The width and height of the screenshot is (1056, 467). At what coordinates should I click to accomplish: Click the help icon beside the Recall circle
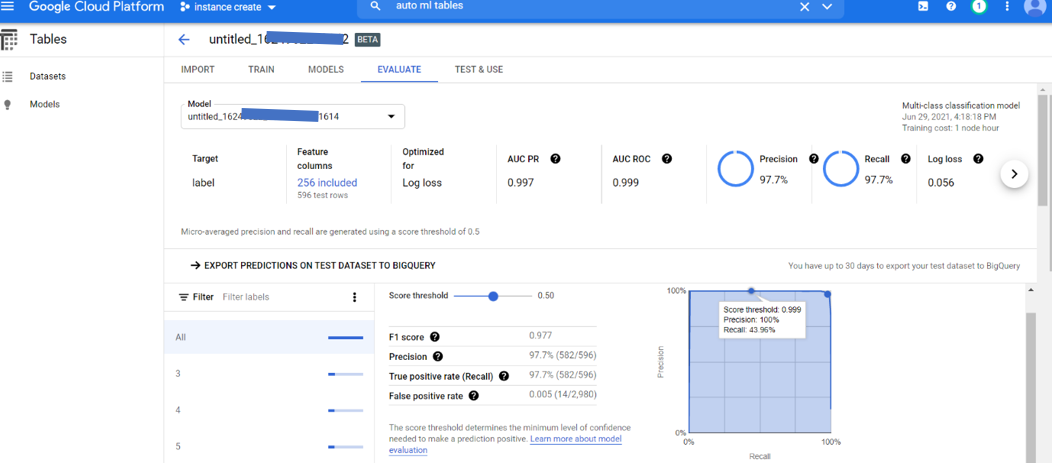pos(906,159)
